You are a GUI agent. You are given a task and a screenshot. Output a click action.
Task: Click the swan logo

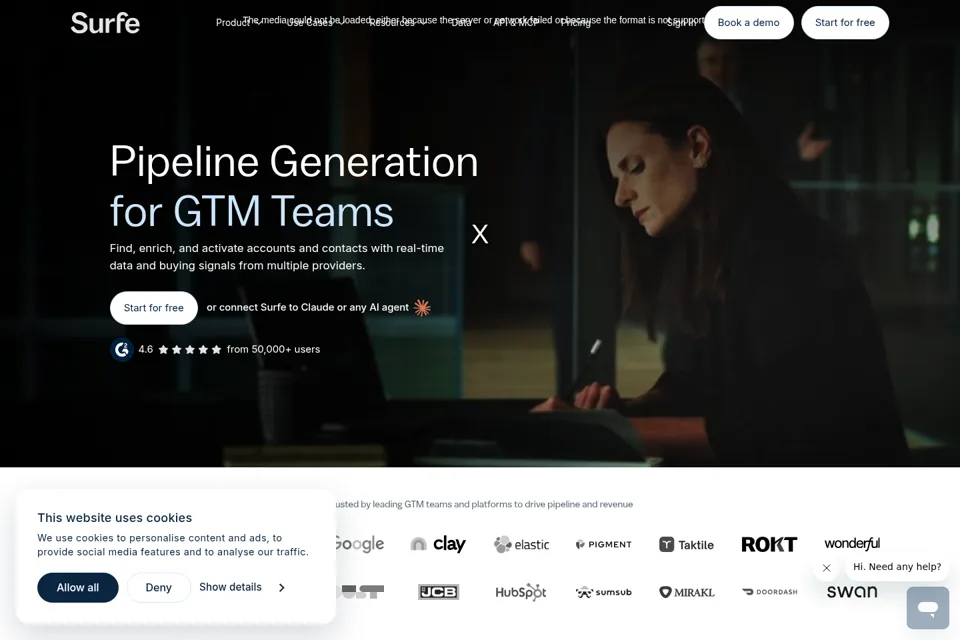pyautogui.click(x=852, y=592)
